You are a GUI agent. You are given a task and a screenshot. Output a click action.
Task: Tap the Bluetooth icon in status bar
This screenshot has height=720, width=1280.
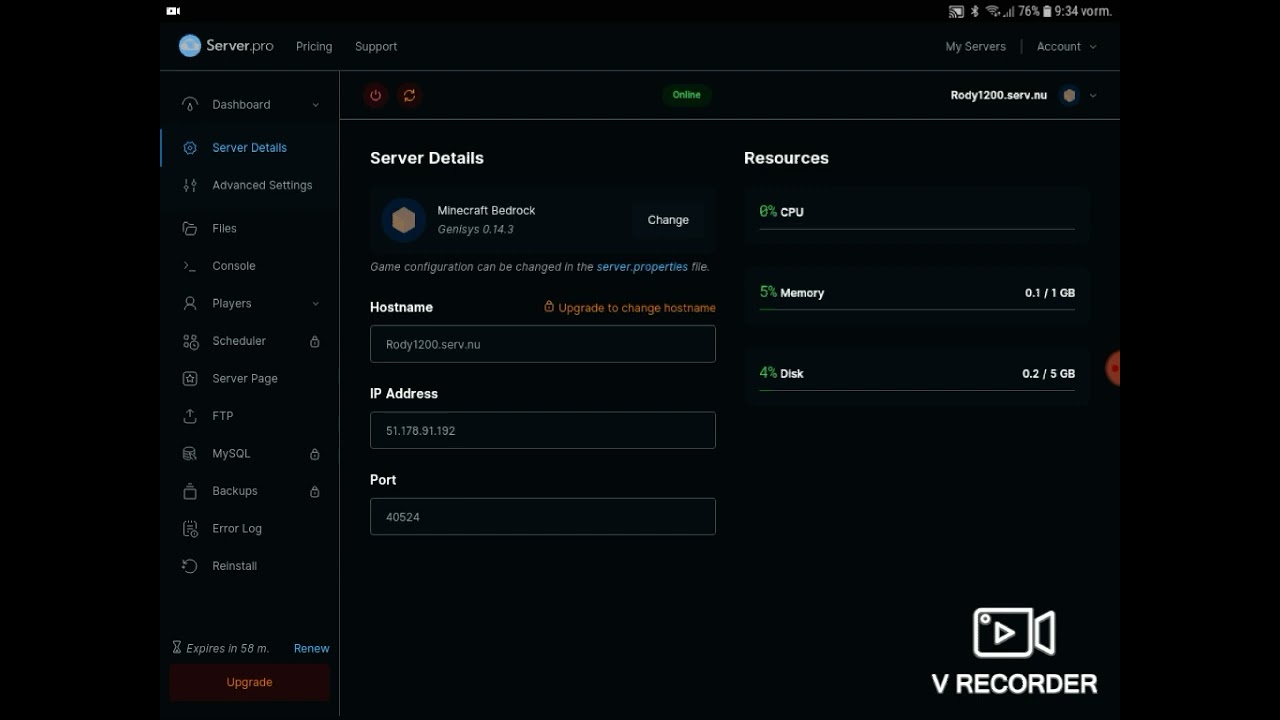pyautogui.click(x=975, y=11)
